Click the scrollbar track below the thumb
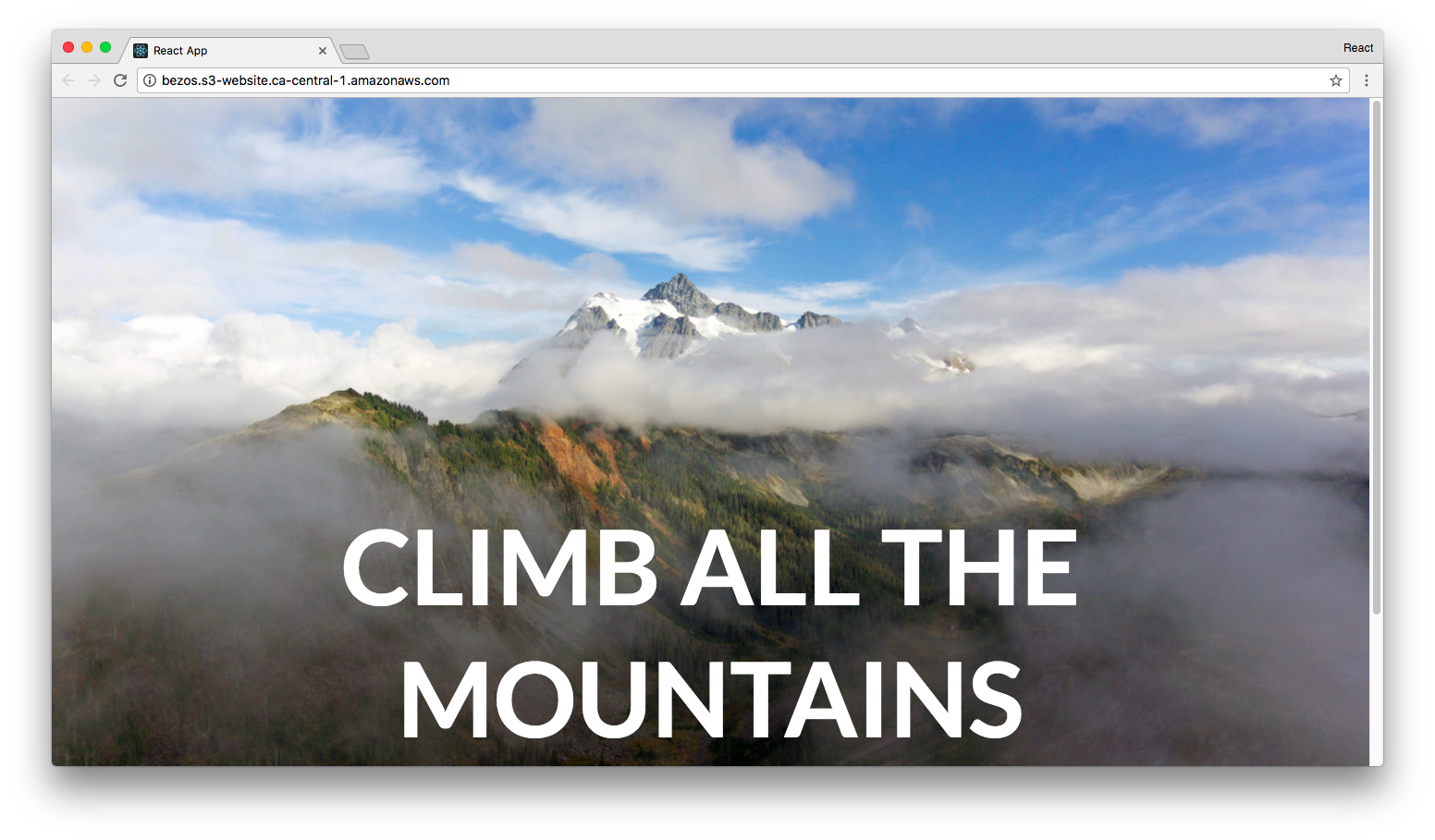 pos(1377,689)
